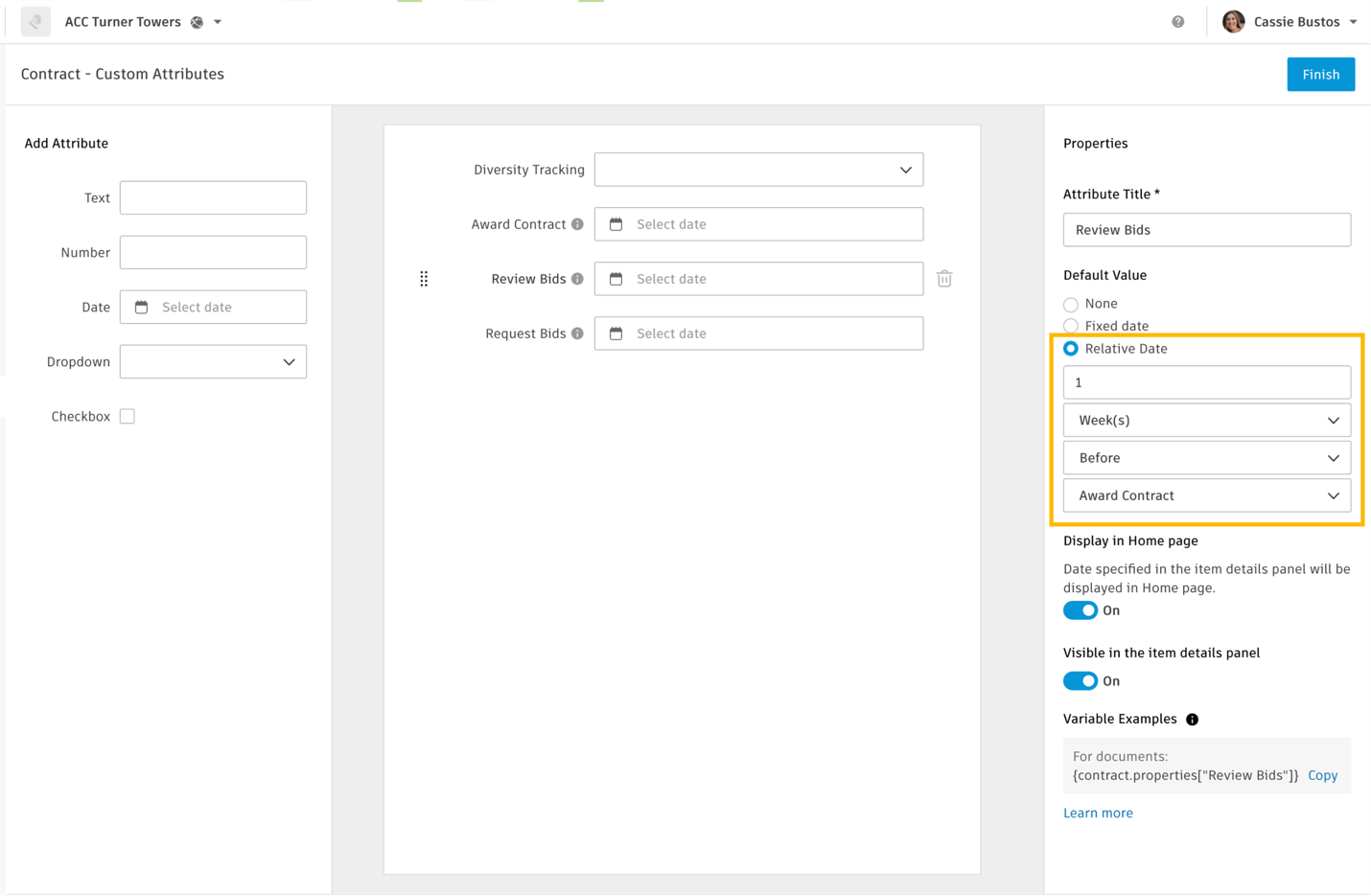Screen dimensions: 1371x896
Task: Select the None default value option
Action: click(x=1071, y=305)
